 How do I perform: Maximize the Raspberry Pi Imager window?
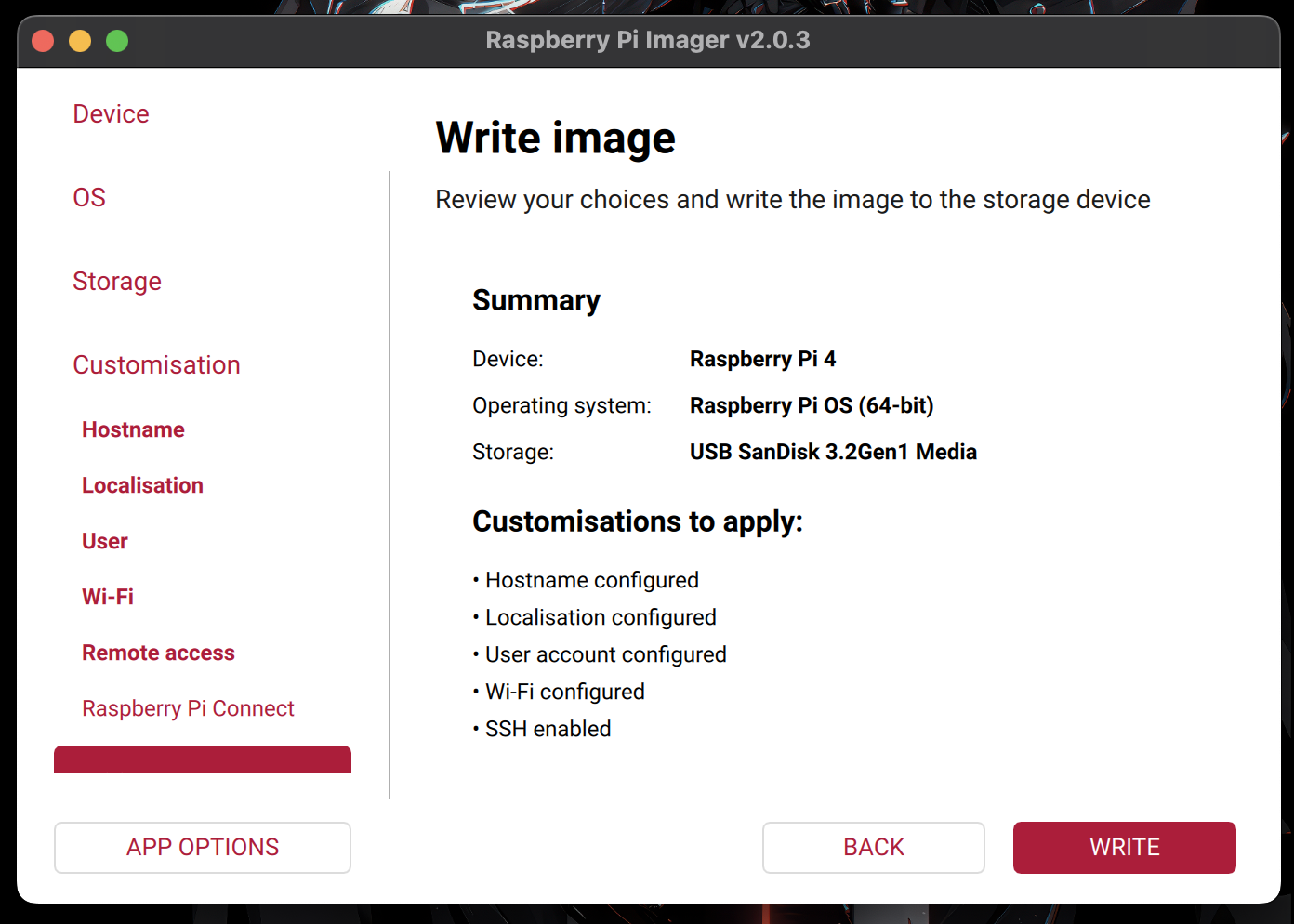(x=117, y=41)
